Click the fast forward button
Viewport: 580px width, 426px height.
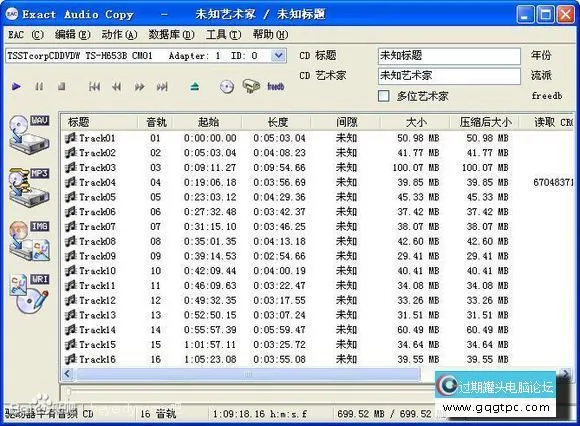point(139,87)
